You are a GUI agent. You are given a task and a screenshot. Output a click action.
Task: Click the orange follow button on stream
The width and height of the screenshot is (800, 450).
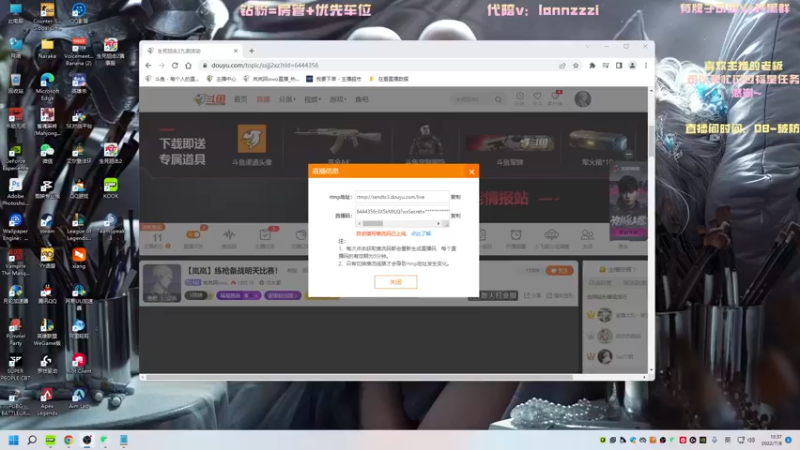(559, 270)
